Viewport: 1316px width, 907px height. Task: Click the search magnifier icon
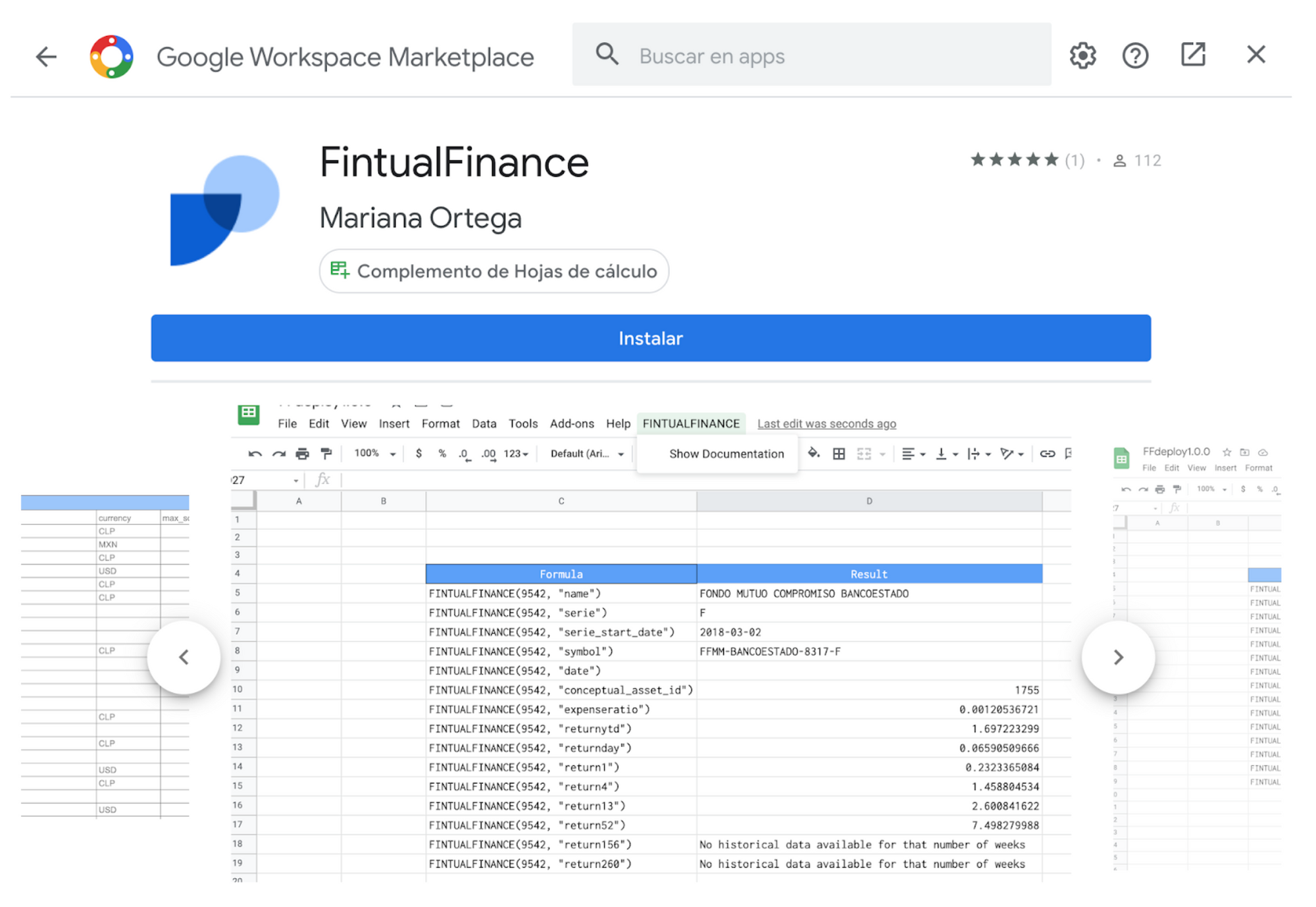click(607, 55)
